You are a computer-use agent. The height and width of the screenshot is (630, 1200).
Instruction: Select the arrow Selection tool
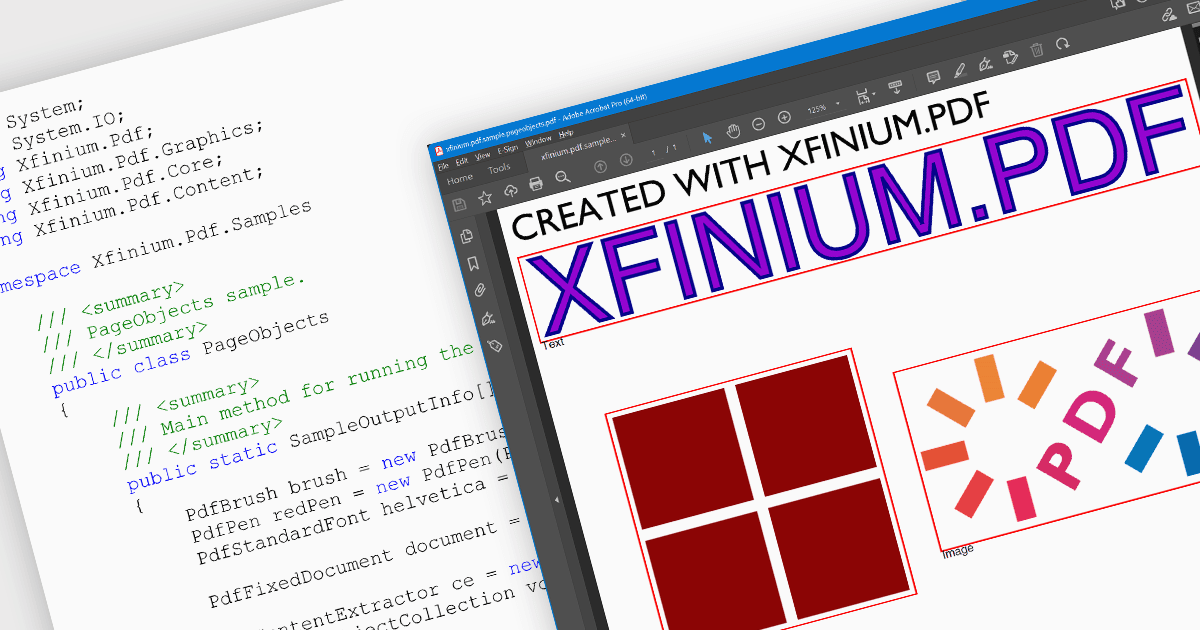coord(708,138)
